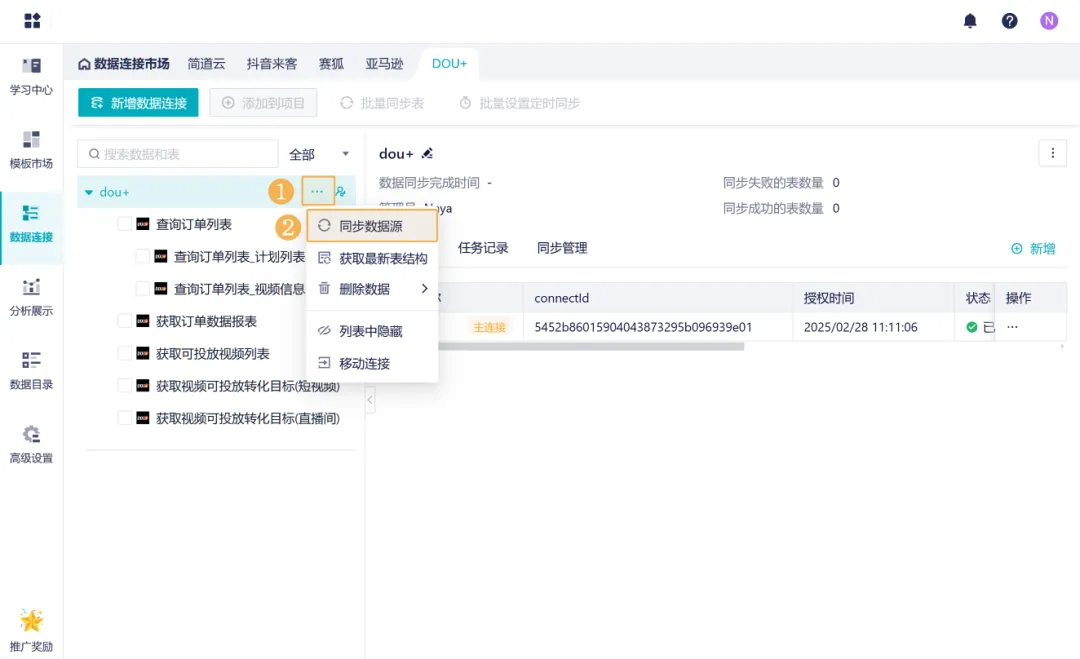Screen dimensions: 1080x659
Task: Open 高级设置 gear in the sidebar
Action: tap(31, 444)
